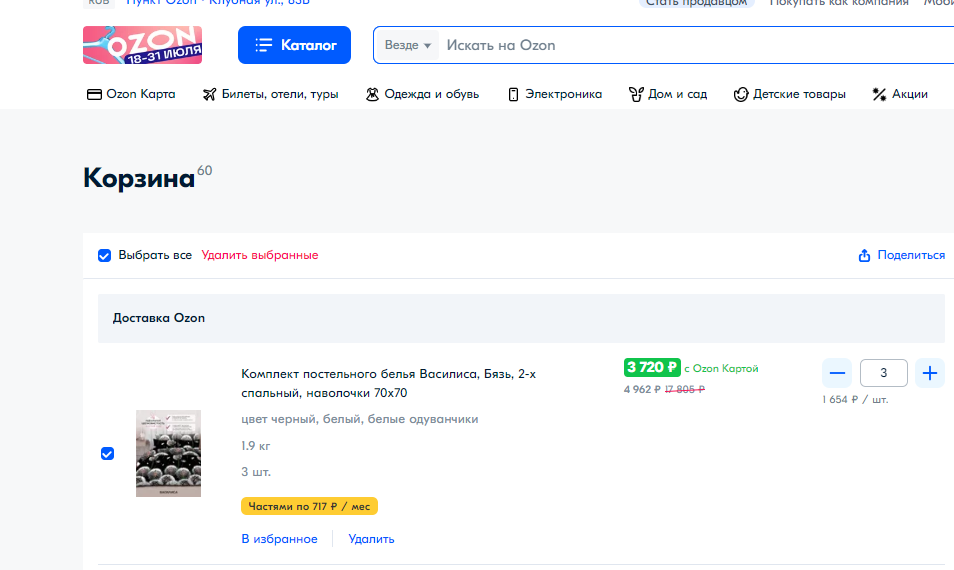Click В избранное link
The height and width of the screenshot is (570, 954).
(279, 539)
